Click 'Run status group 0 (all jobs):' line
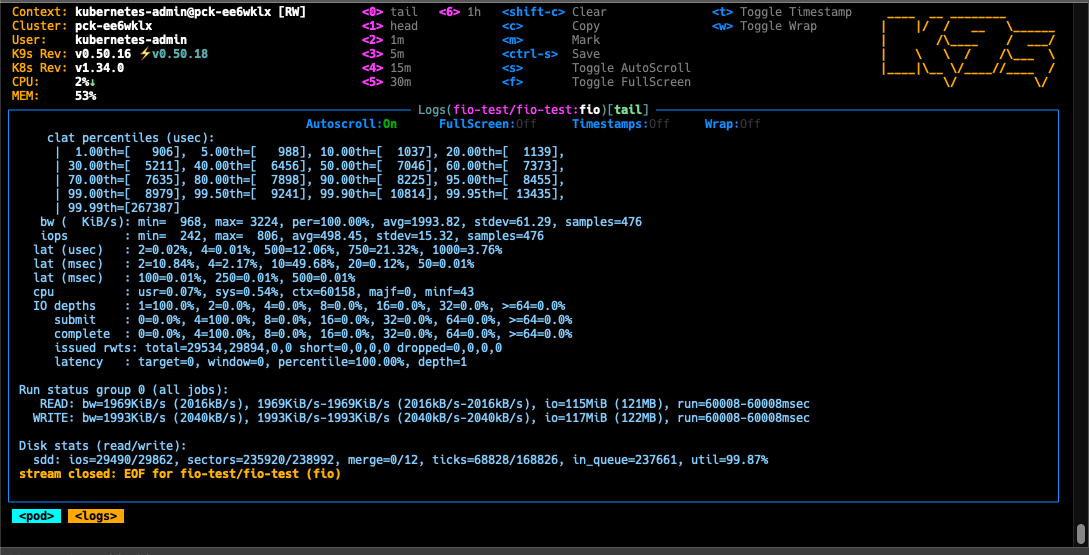 124,390
